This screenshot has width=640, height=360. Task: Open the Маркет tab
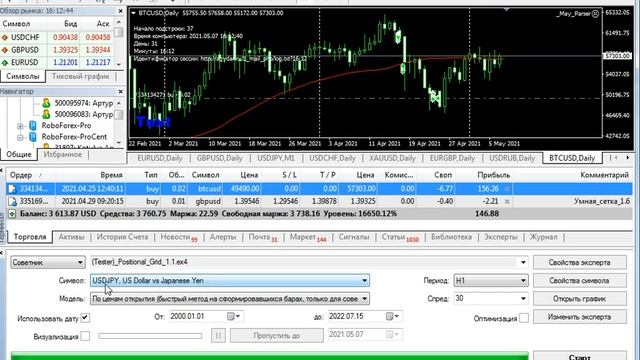click(x=308, y=237)
